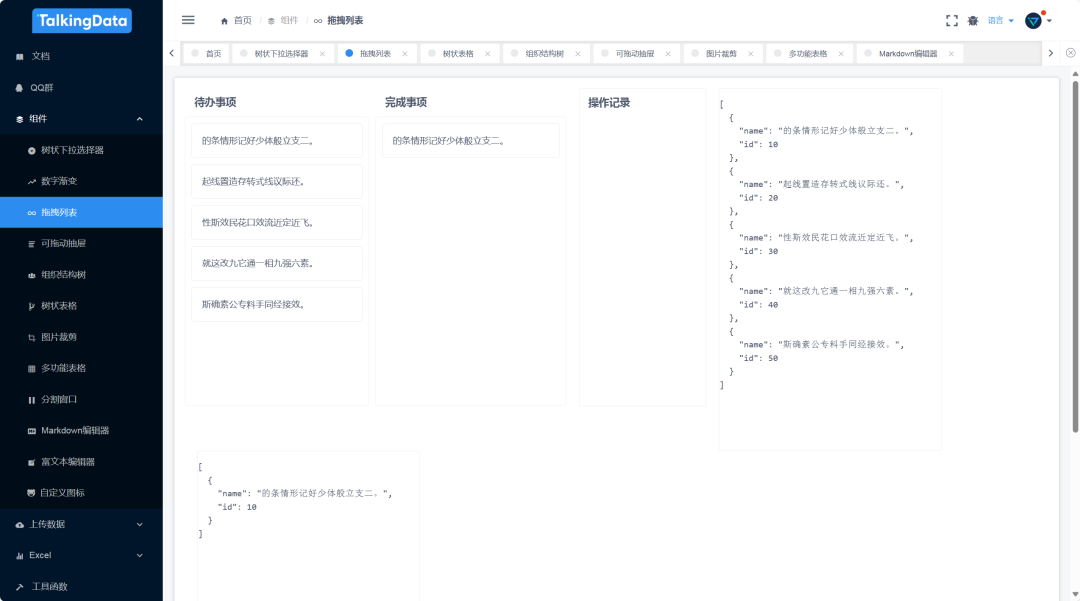Close the 多功能表格 tab
The width and height of the screenshot is (1080, 601).
pyautogui.click(x=841, y=54)
